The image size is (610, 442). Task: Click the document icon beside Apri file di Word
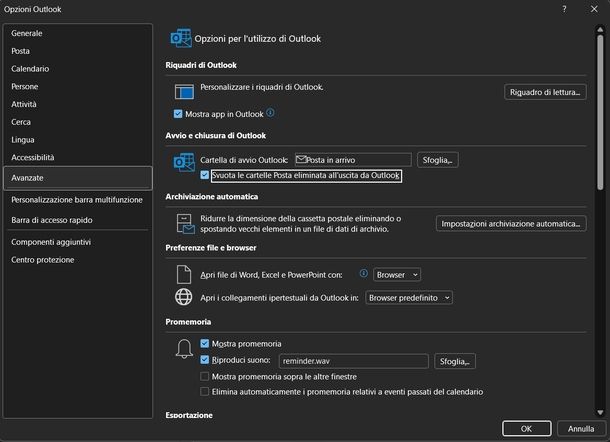point(184,275)
